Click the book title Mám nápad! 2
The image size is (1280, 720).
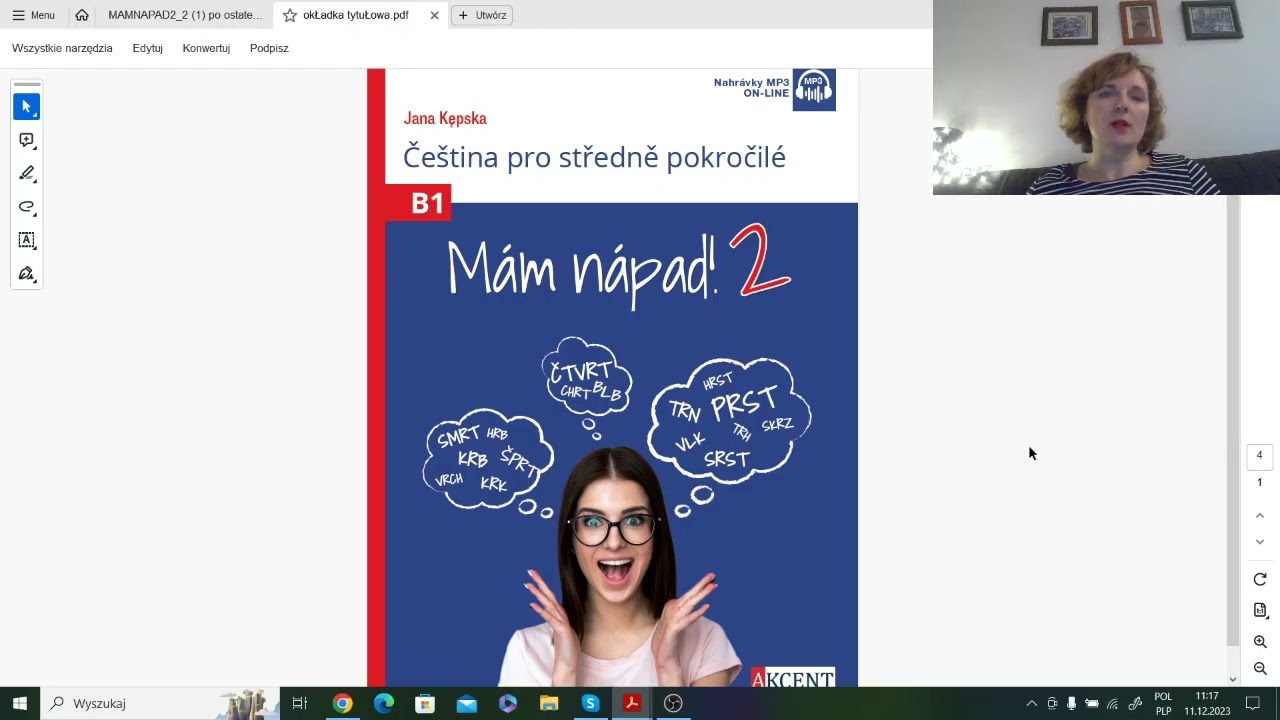tap(618, 266)
